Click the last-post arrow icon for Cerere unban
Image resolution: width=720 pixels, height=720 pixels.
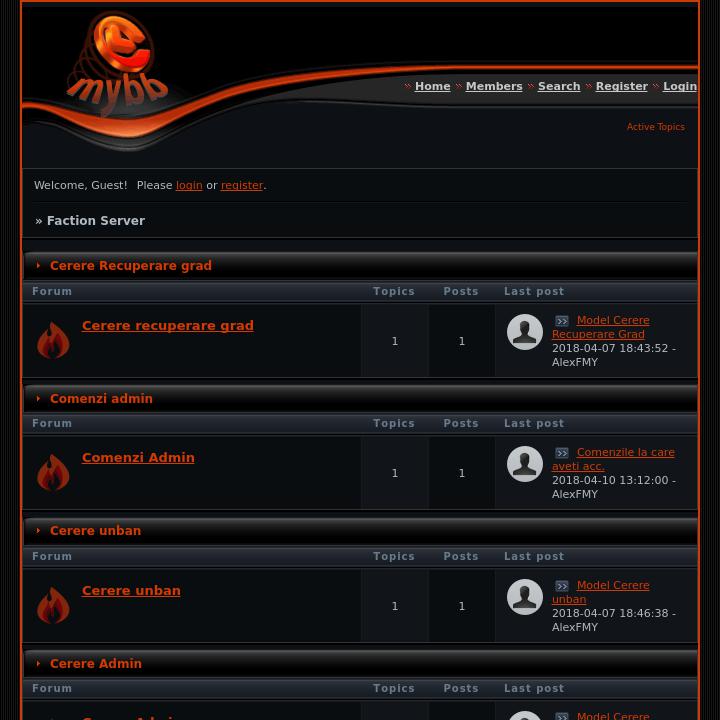(x=562, y=586)
